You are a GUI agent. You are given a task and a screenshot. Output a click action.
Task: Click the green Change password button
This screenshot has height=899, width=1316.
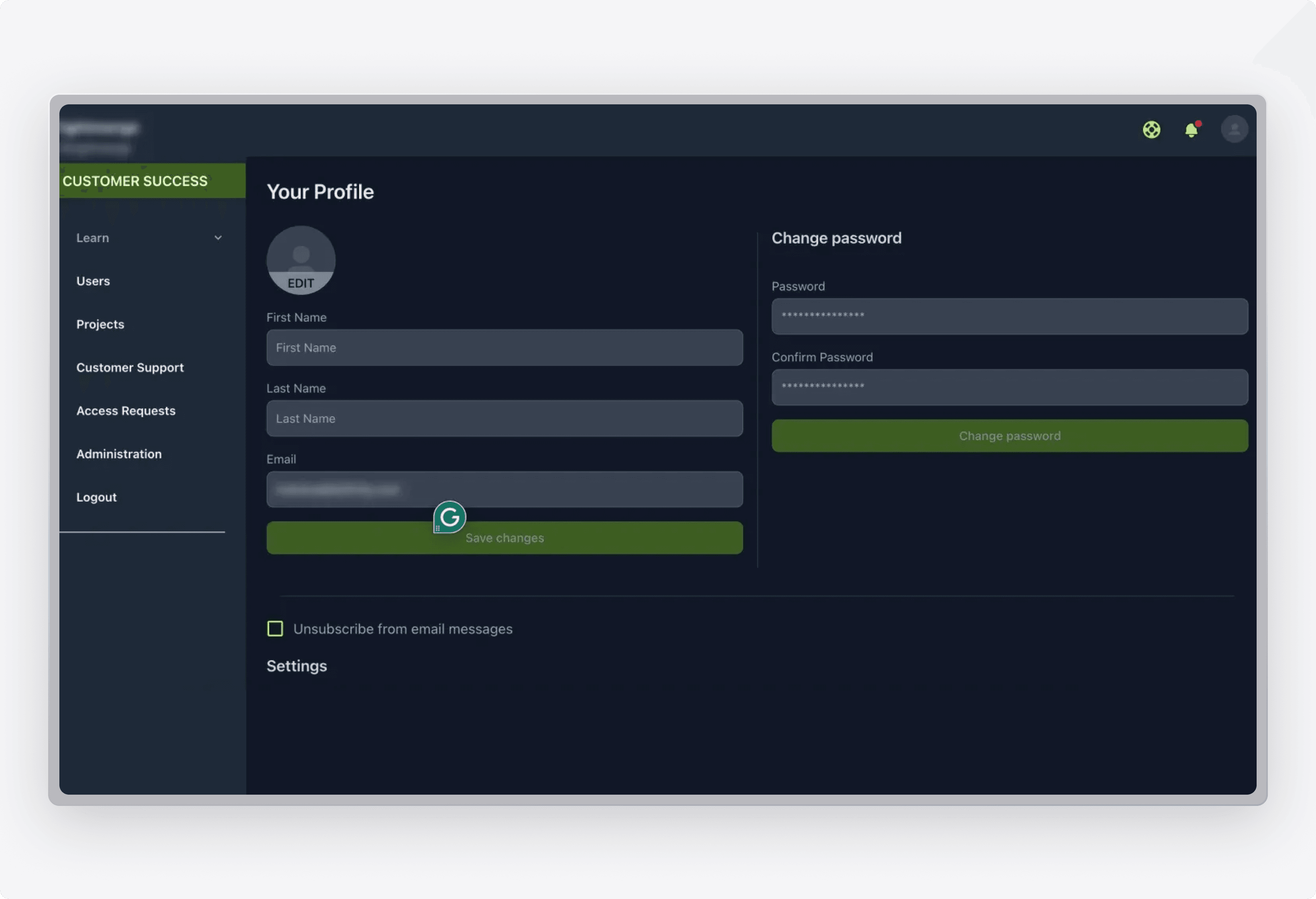(1009, 435)
